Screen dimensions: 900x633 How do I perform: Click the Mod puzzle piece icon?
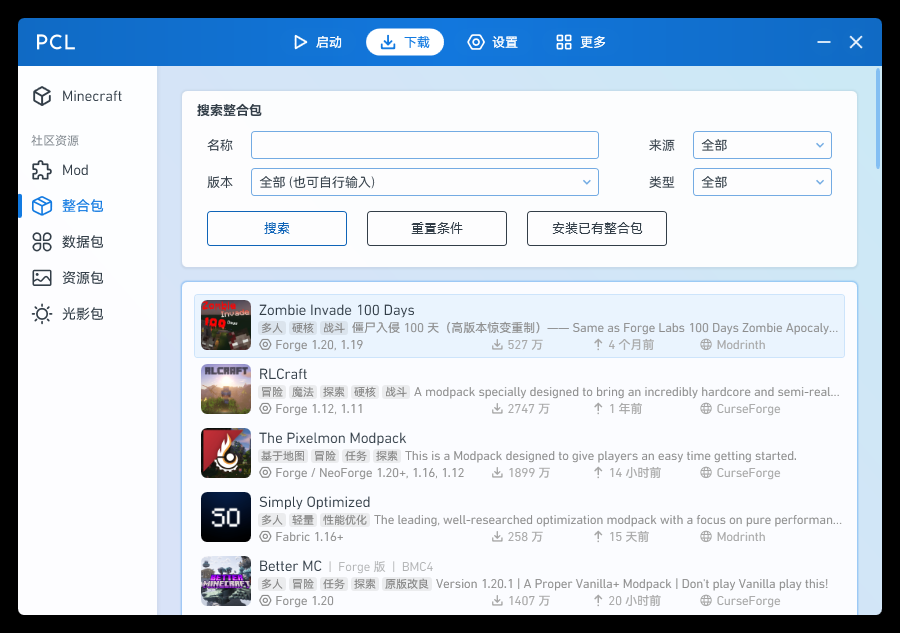[42, 170]
